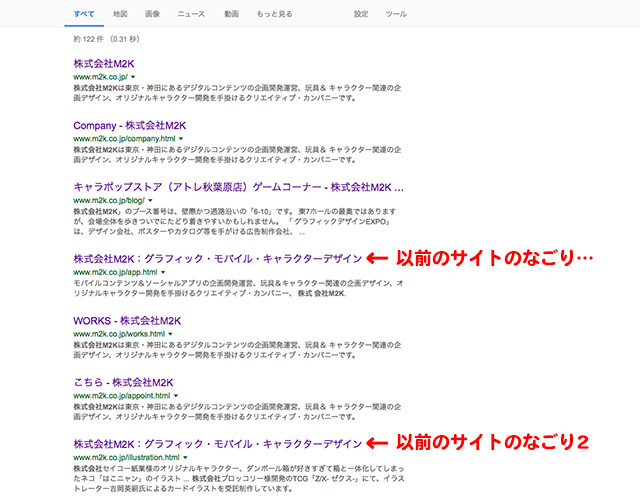Open the キャラポップストア game corner result
Viewport: 640px width, 498px height.
point(238,186)
